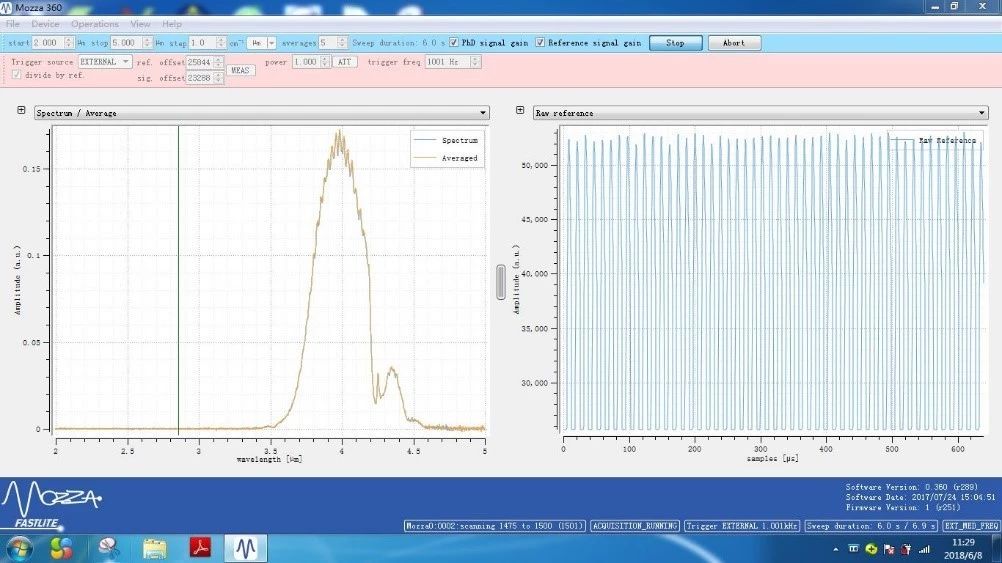Toggle the PbD signal gain checkbox

click(455, 43)
